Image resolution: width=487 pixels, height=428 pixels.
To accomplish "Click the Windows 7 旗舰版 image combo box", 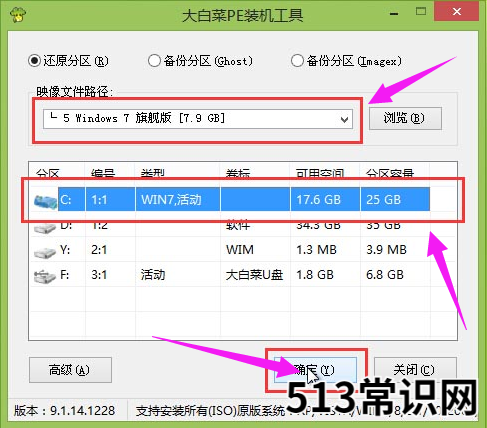I will 198,119.
